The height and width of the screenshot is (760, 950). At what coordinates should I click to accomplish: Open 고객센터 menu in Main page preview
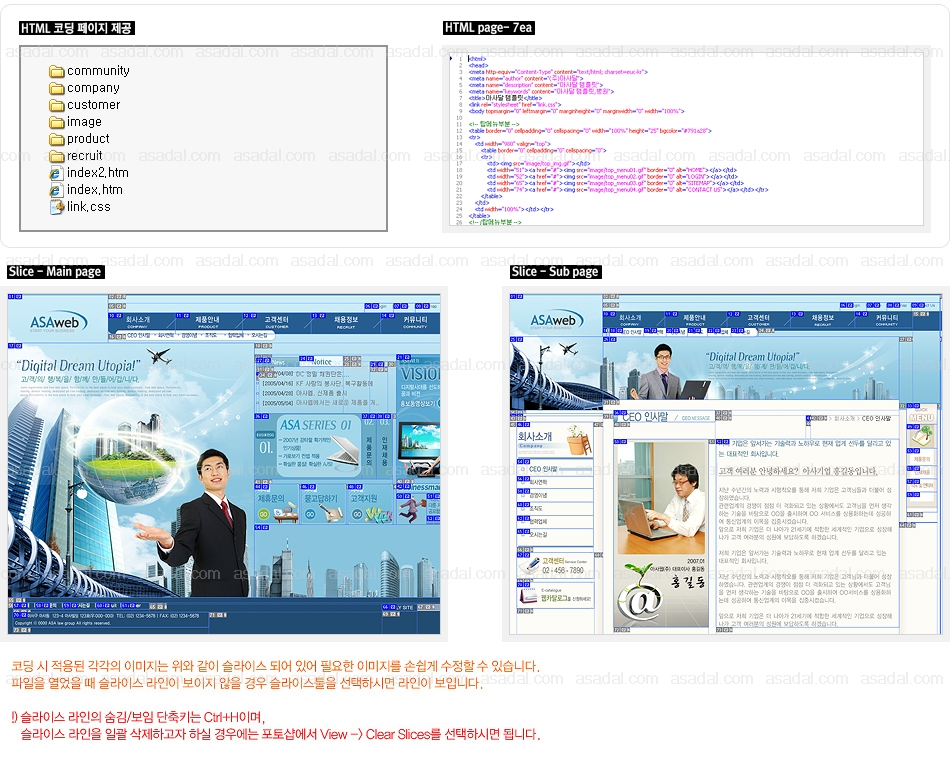pos(276,321)
